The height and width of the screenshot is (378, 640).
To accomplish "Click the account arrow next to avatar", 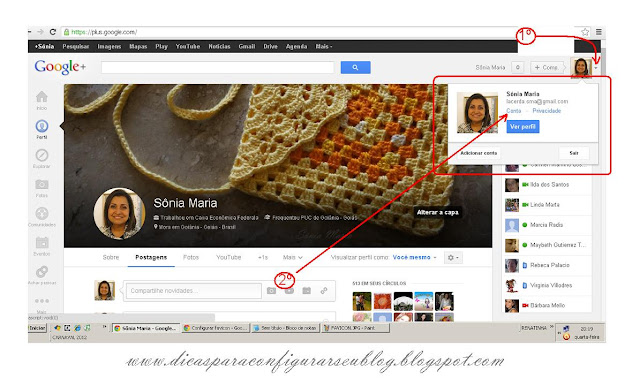I will tap(596, 68).
